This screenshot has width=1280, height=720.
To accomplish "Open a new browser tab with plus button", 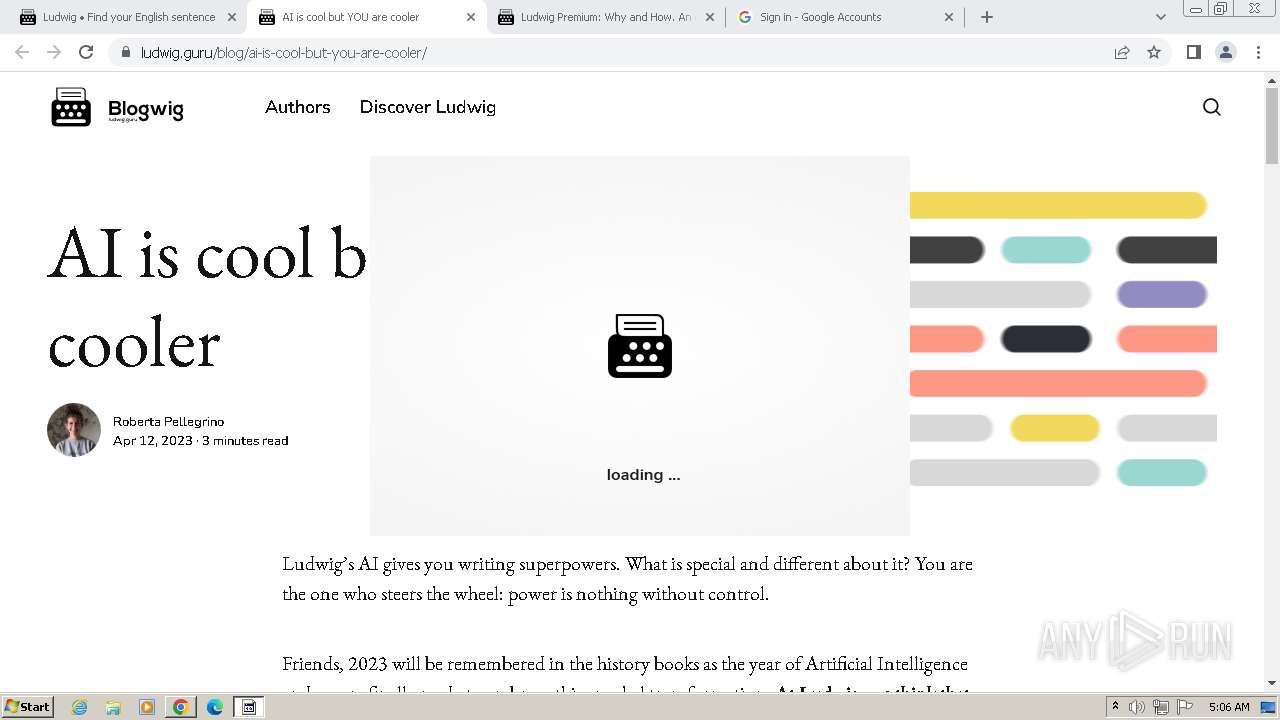I will [987, 17].
